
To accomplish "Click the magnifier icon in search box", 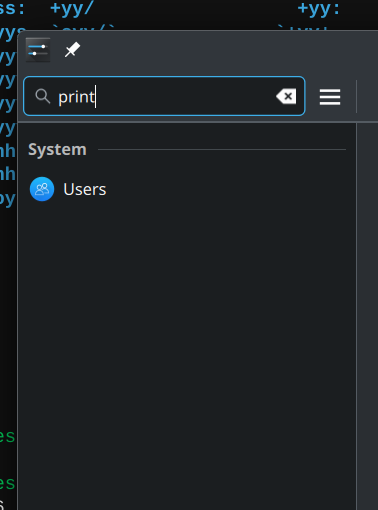I will (x=43, y=96).
